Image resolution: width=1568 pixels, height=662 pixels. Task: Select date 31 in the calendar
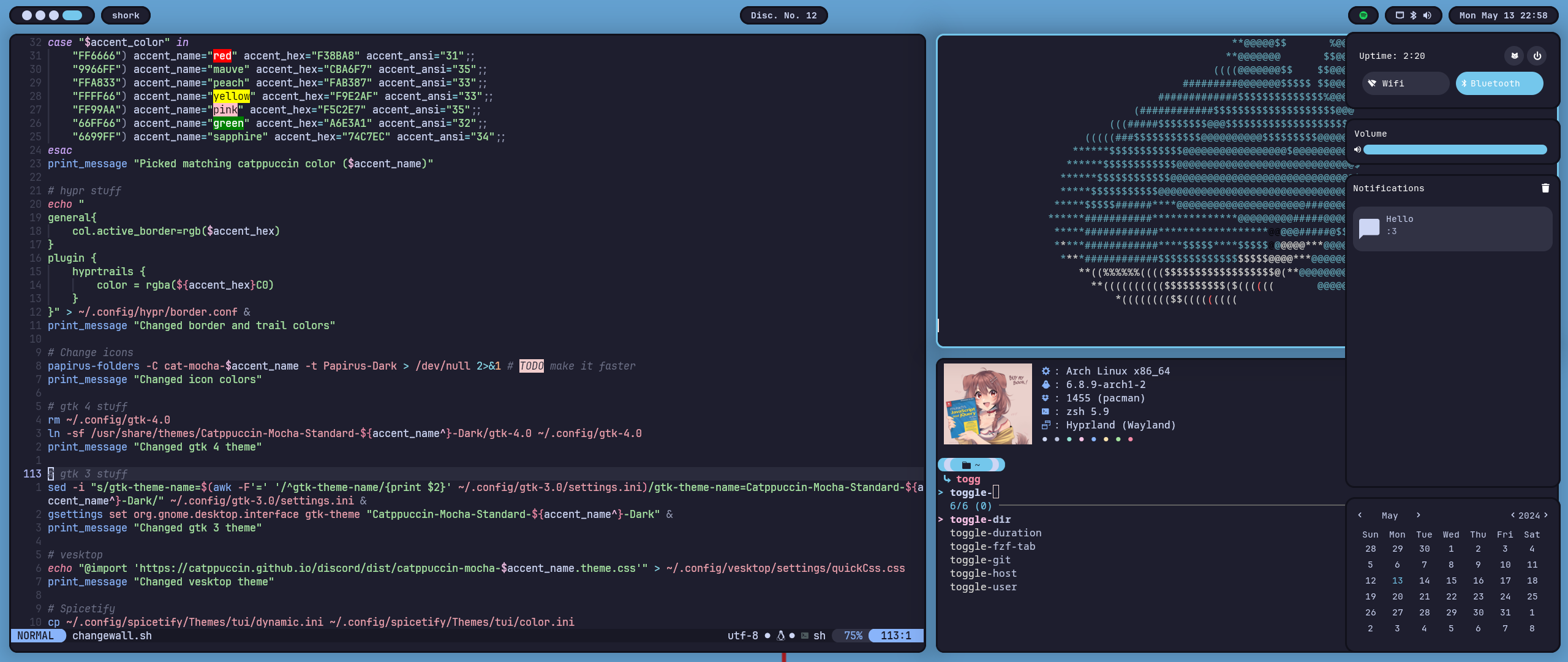[x=1505, y=612]
